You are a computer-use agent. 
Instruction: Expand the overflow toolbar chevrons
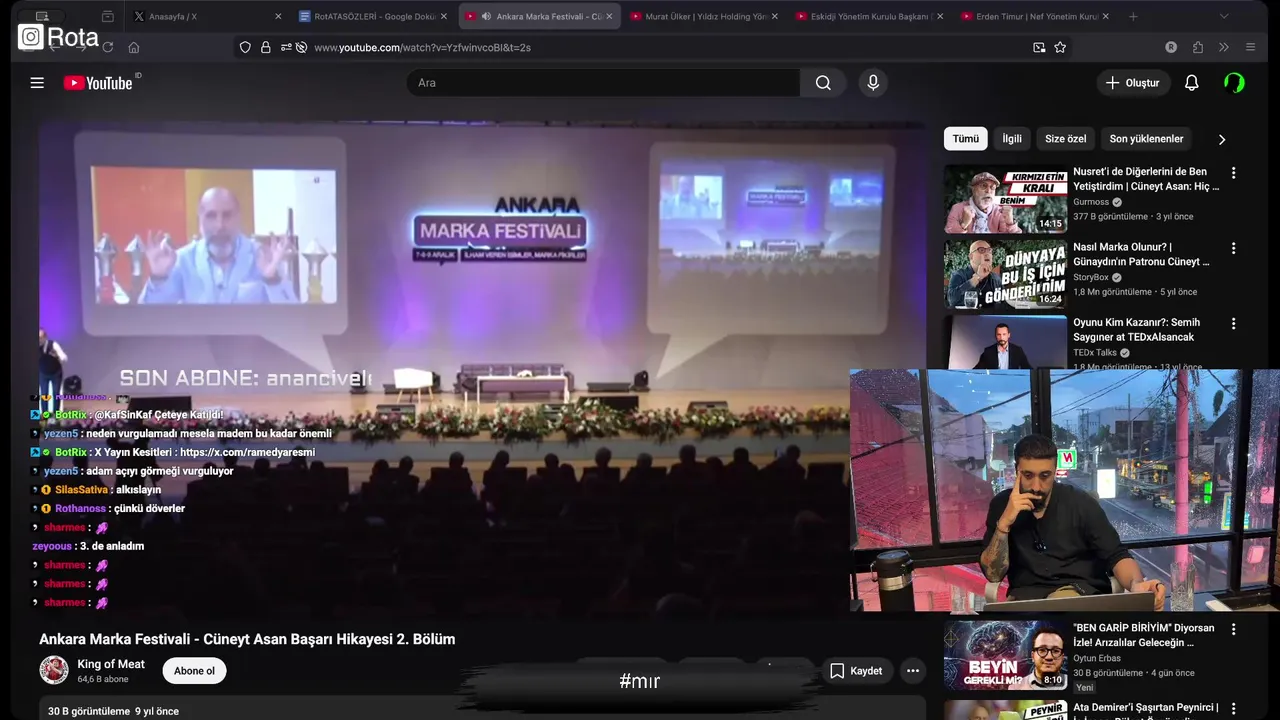click(1224, 47)
